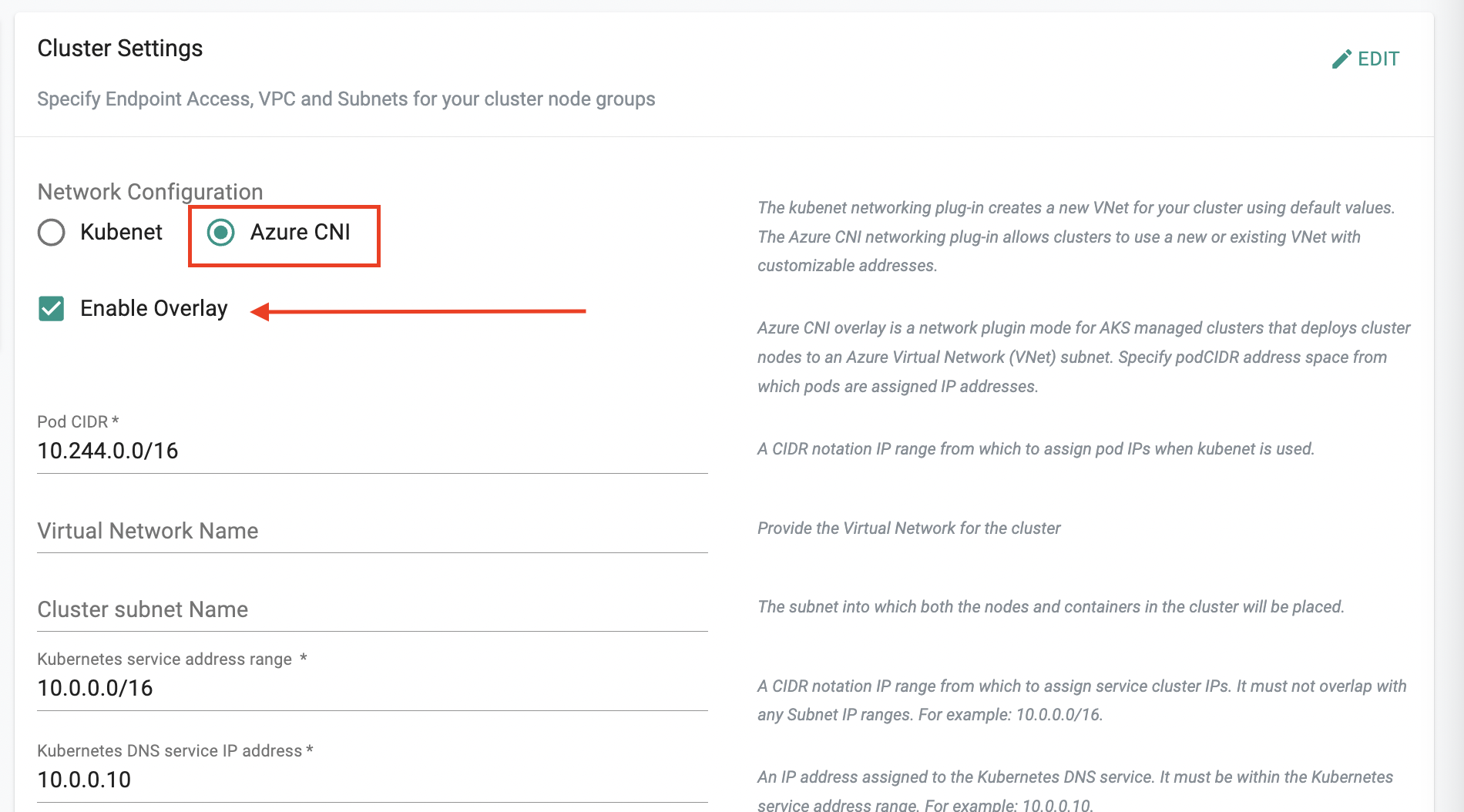Click the 'Provide the Virtual Network for the cluster' help text
Image resolution: width=1464 pixels, height=812 pixels.
(x=909, y=528)
